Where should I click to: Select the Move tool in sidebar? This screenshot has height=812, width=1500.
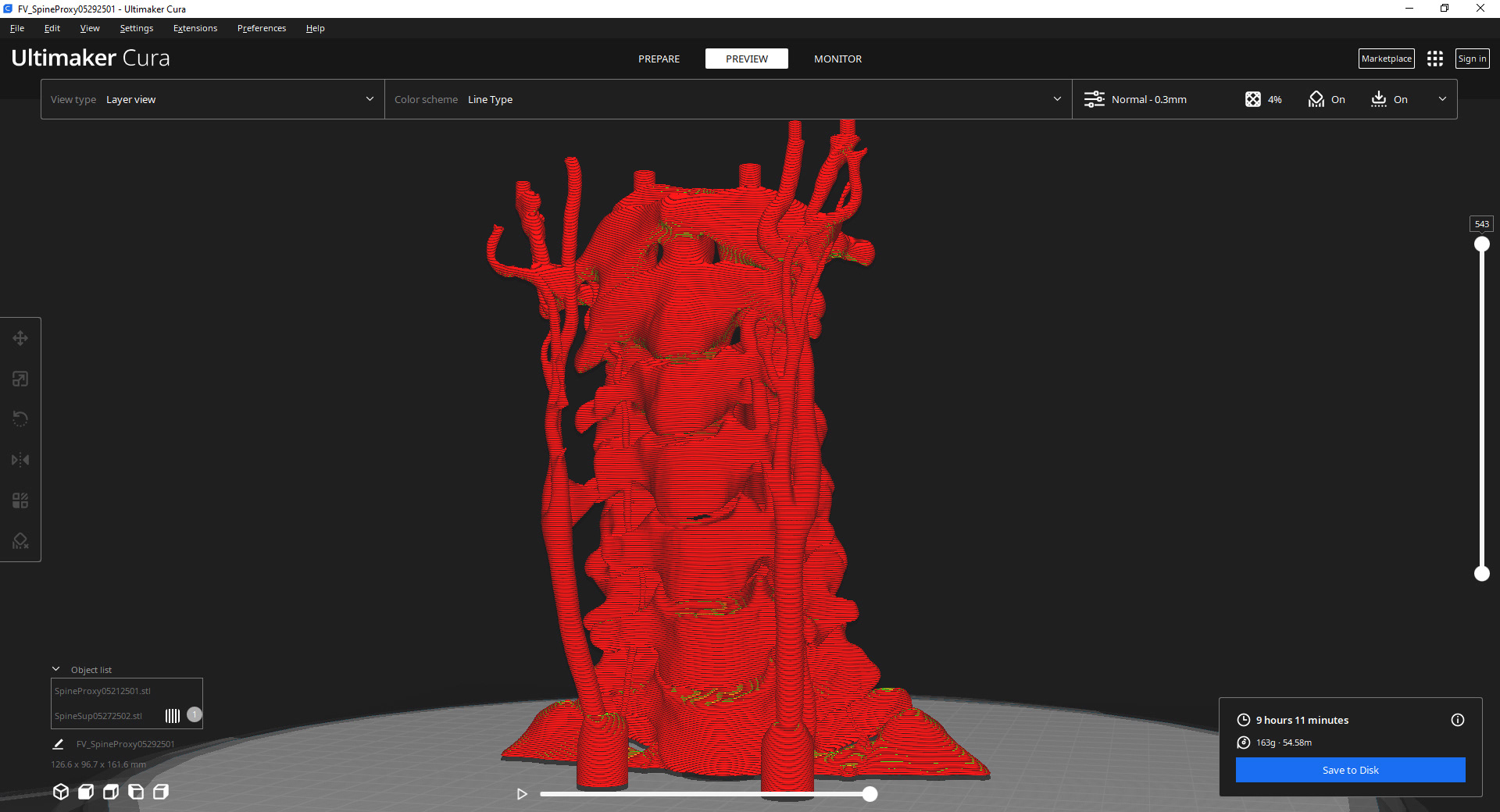(x=20, y=338)
